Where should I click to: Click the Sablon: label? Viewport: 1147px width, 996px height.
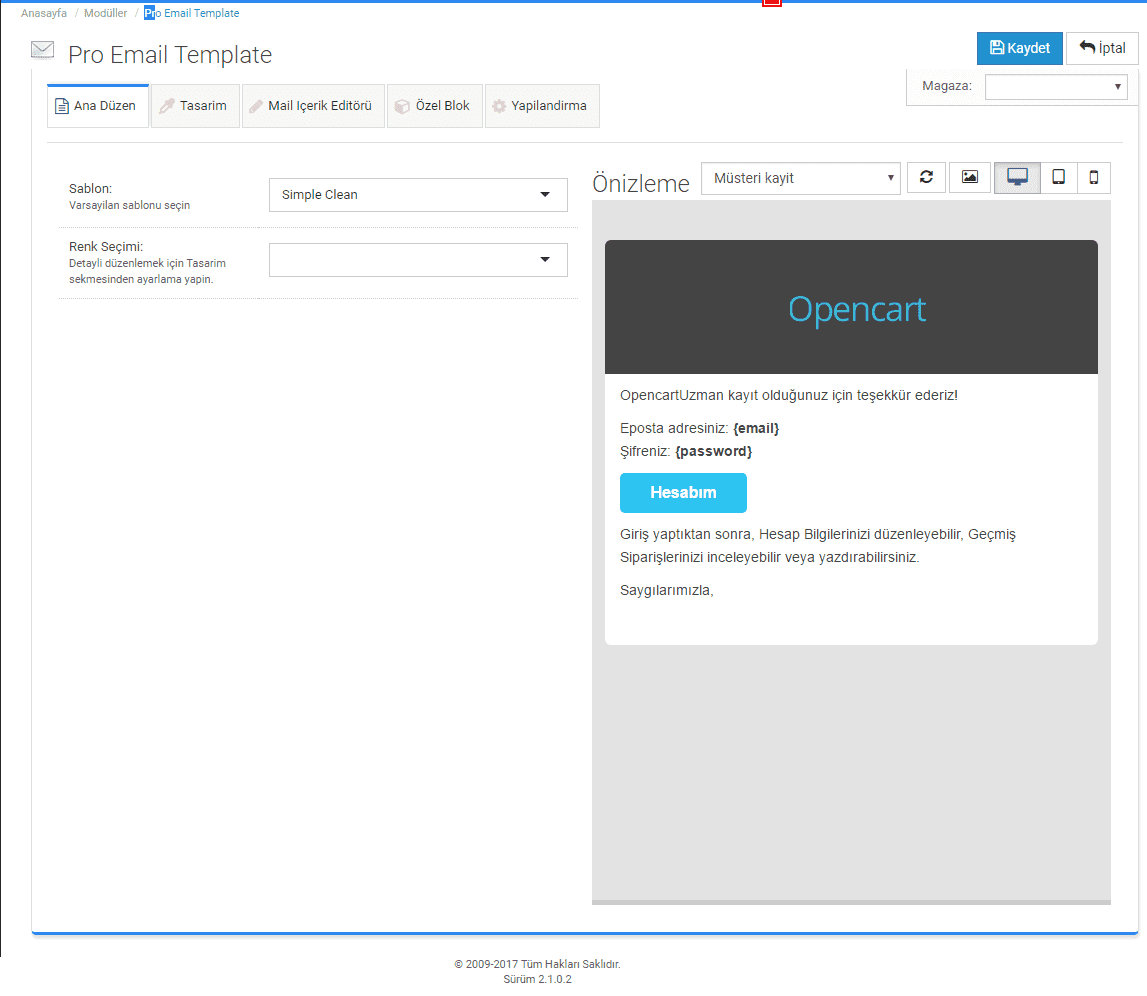tap(91, 189)
